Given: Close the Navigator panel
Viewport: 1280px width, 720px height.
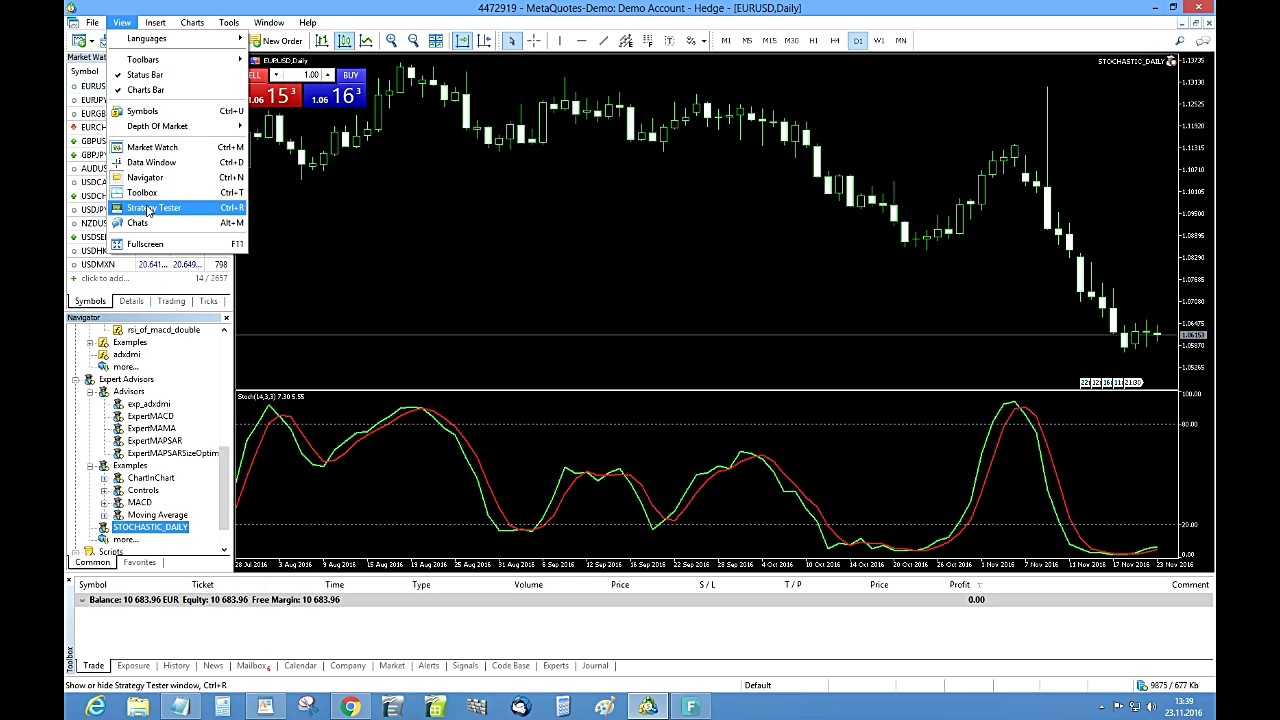Looking at the screenshot, I should [x=226, y=318].
